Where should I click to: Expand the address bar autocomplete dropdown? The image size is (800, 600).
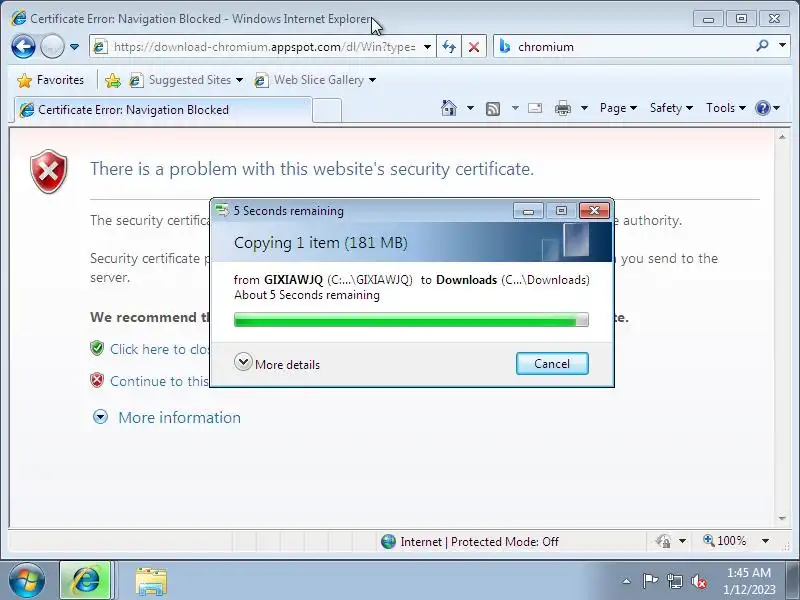pyautogui.click(x=428, y=47)
